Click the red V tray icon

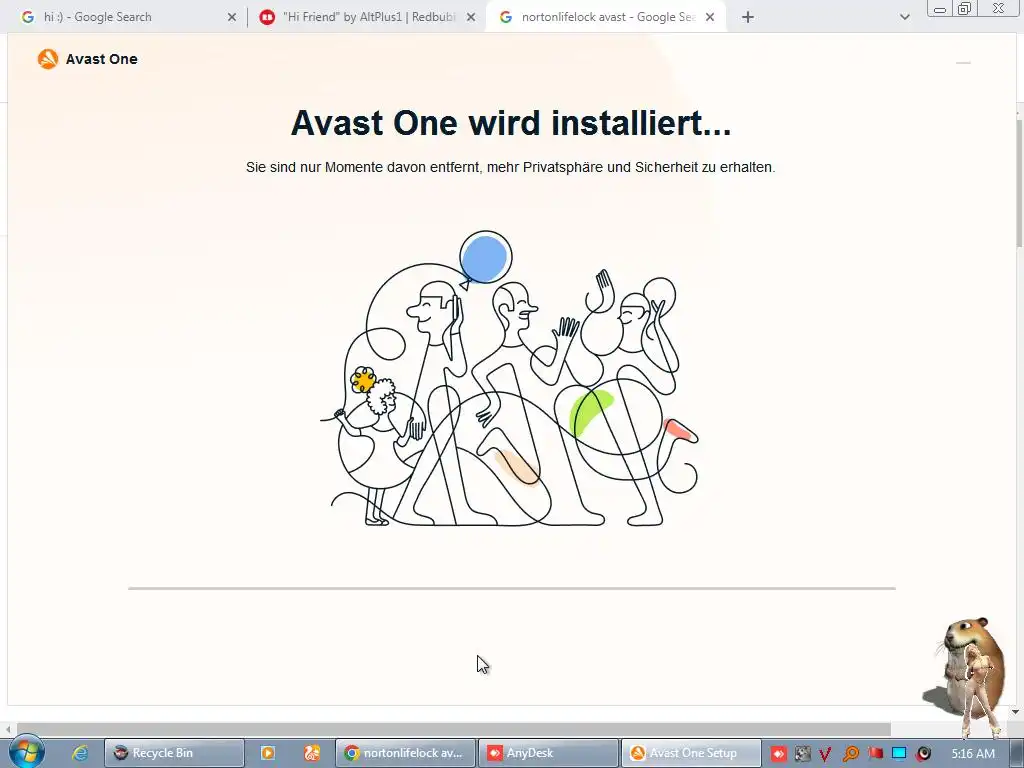(825, 754)
